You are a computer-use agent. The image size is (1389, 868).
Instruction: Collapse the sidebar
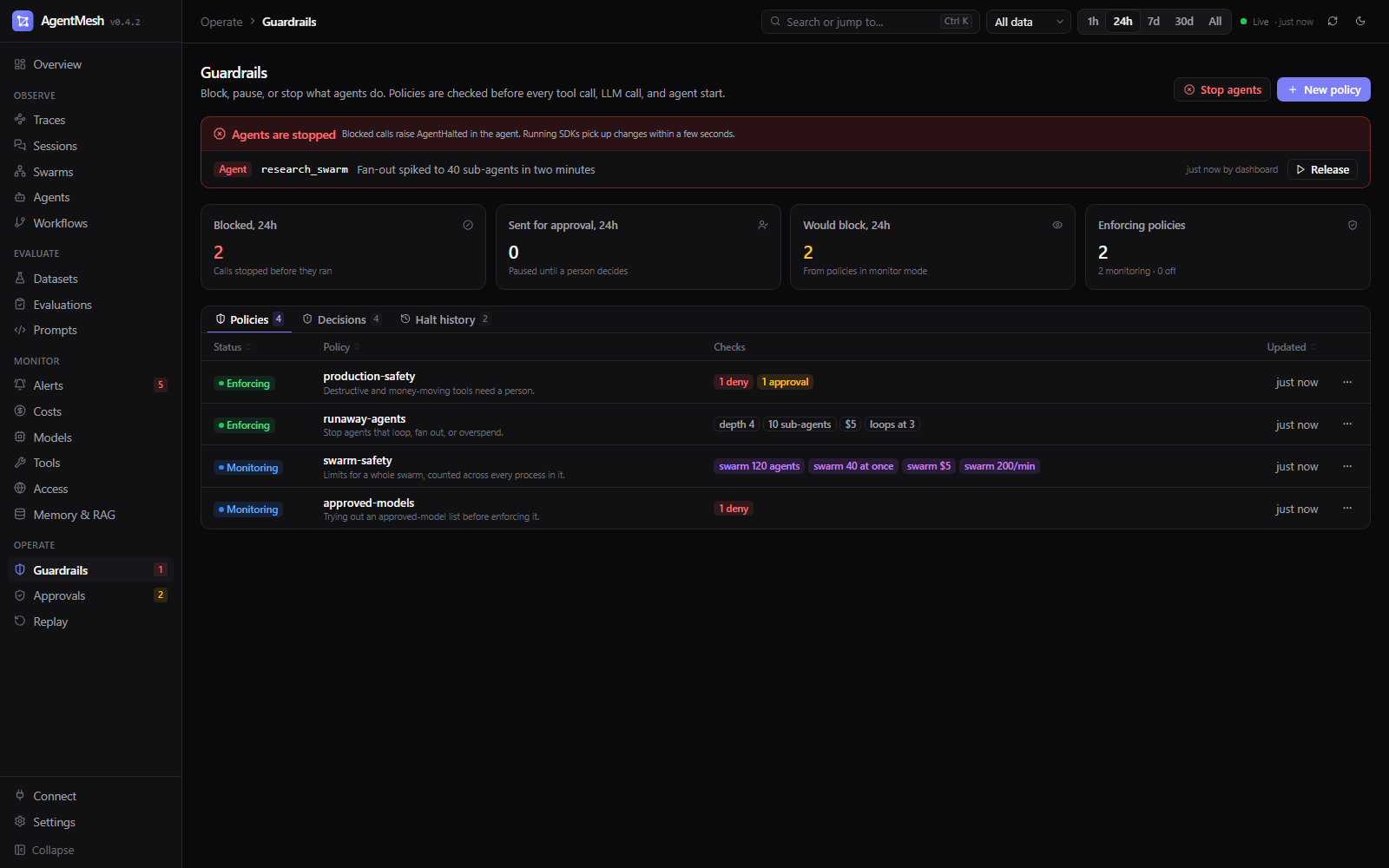point(90,850)
